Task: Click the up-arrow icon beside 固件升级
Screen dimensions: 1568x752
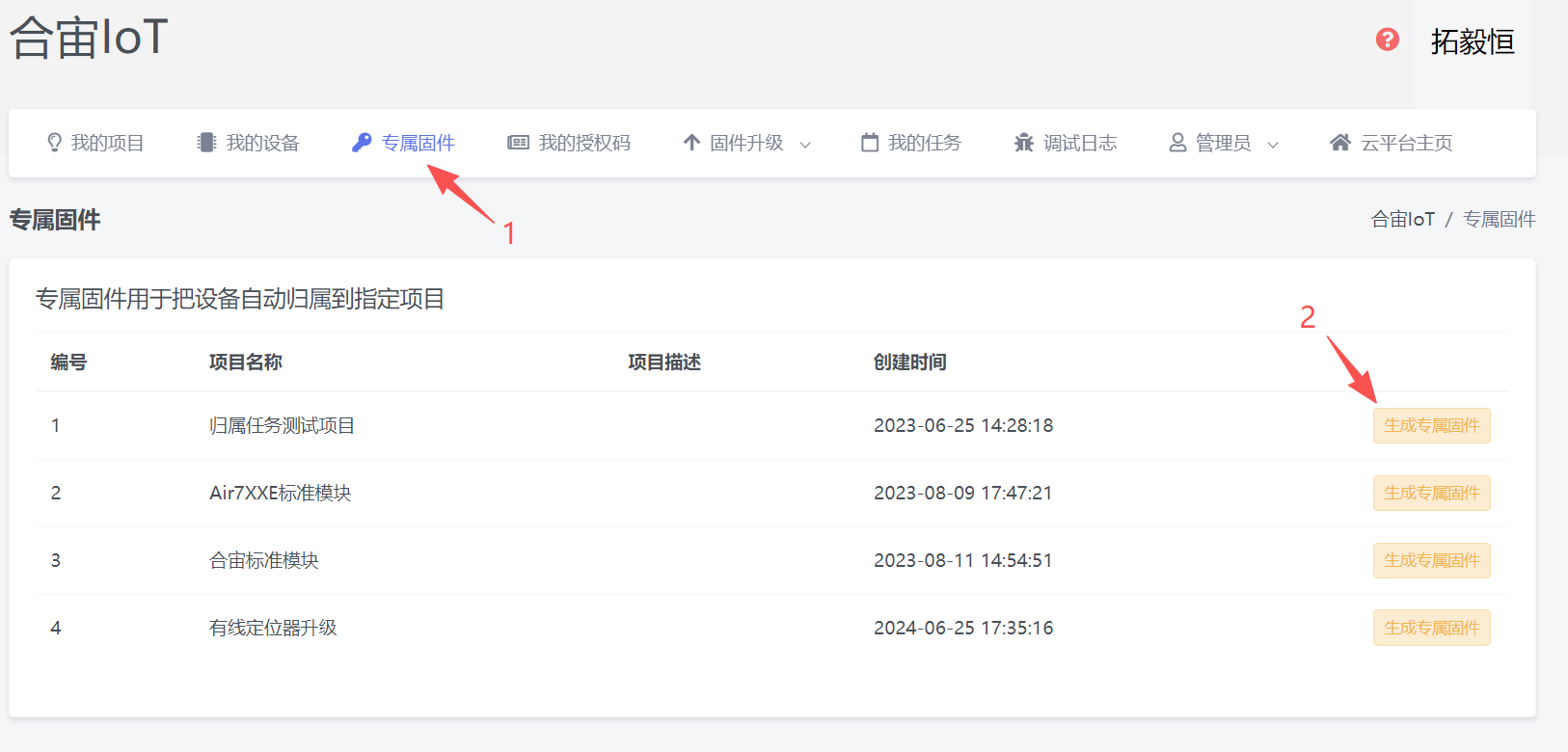Action: coord(691,143)
